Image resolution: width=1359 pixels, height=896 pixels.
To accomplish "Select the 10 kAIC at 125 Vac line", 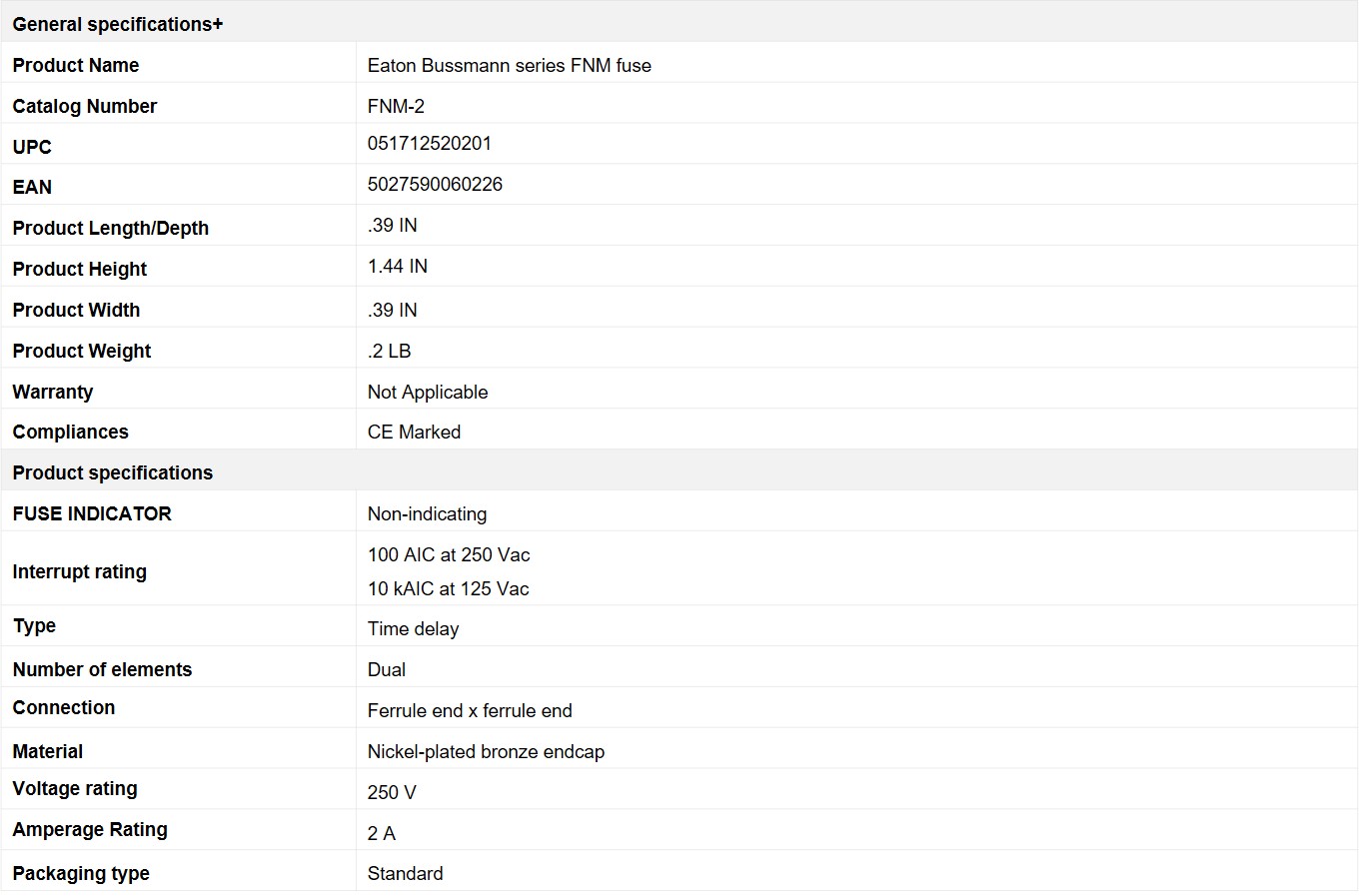I will [x=448, y=589].
